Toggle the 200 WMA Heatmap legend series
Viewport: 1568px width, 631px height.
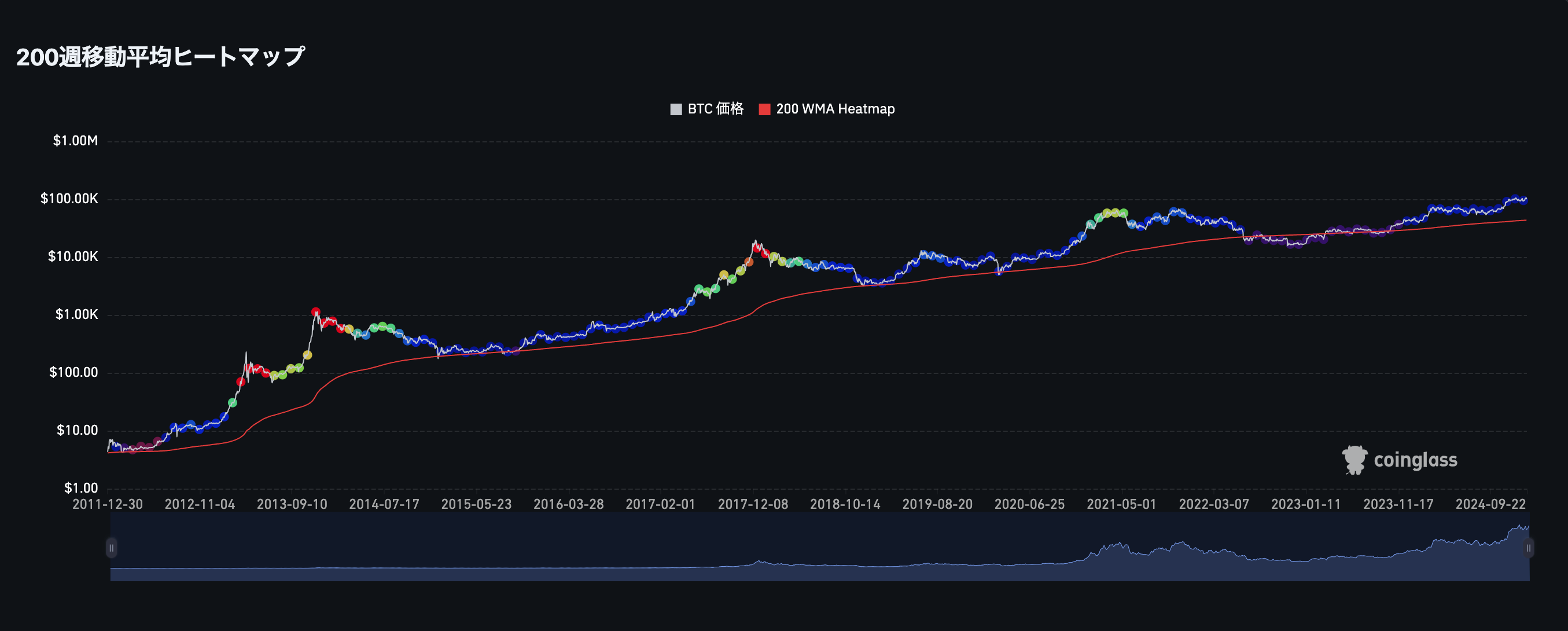pos(834,109)
